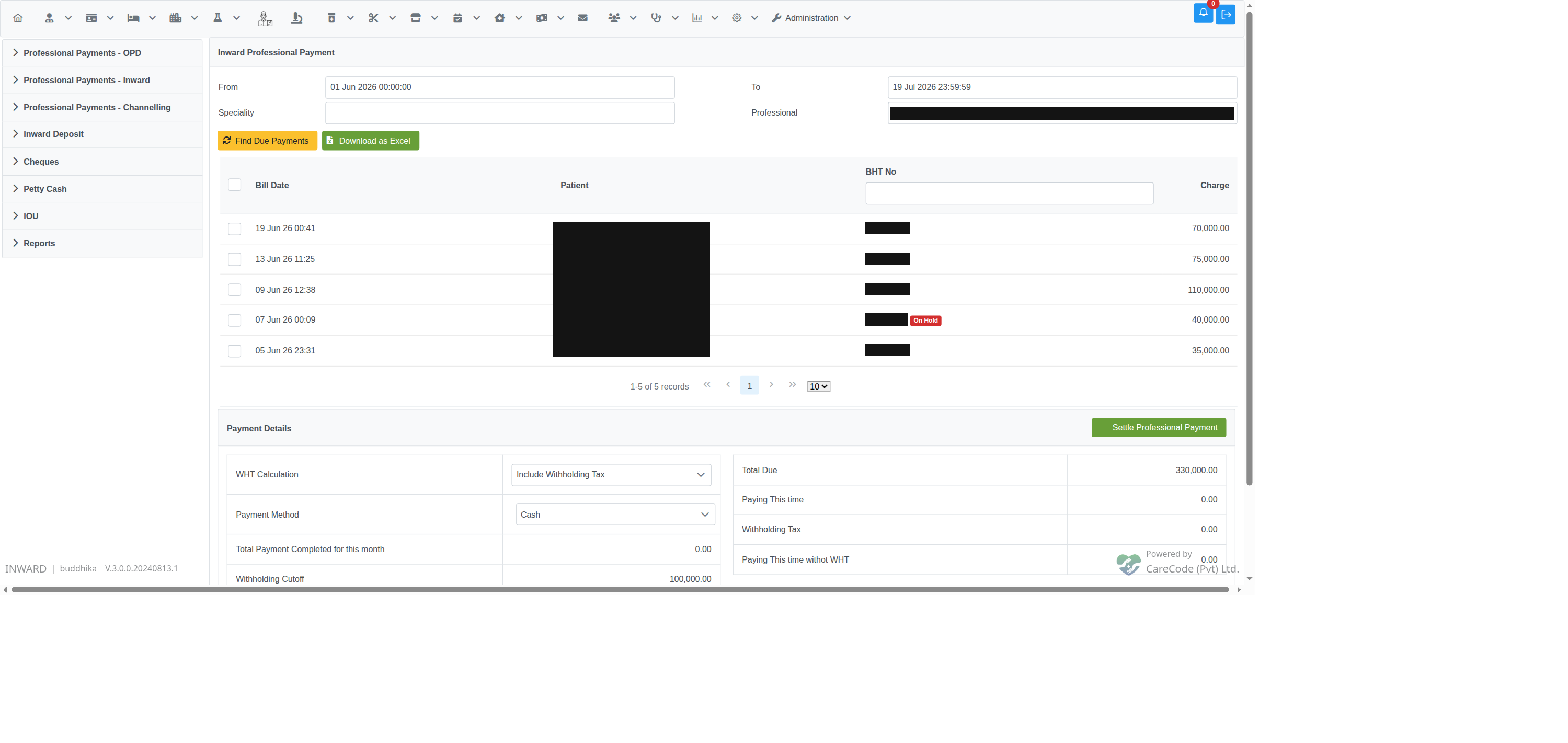Viewport: 1568px width, 743px height.
Task: Toggle the select-all checkbox in table header
Action: (x=234, y=185)
